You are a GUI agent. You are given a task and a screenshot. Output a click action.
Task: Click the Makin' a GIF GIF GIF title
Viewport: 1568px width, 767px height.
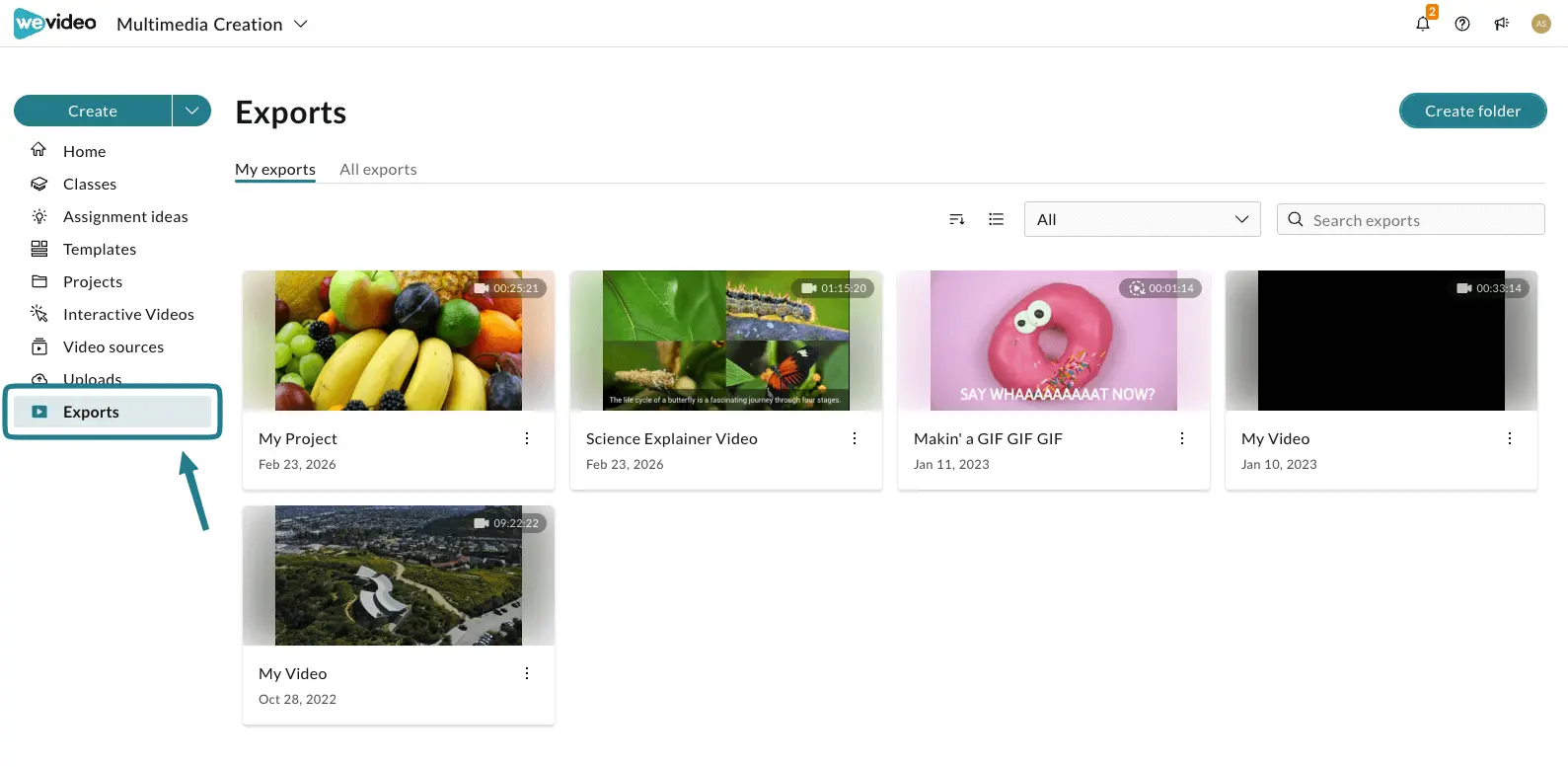988,438
